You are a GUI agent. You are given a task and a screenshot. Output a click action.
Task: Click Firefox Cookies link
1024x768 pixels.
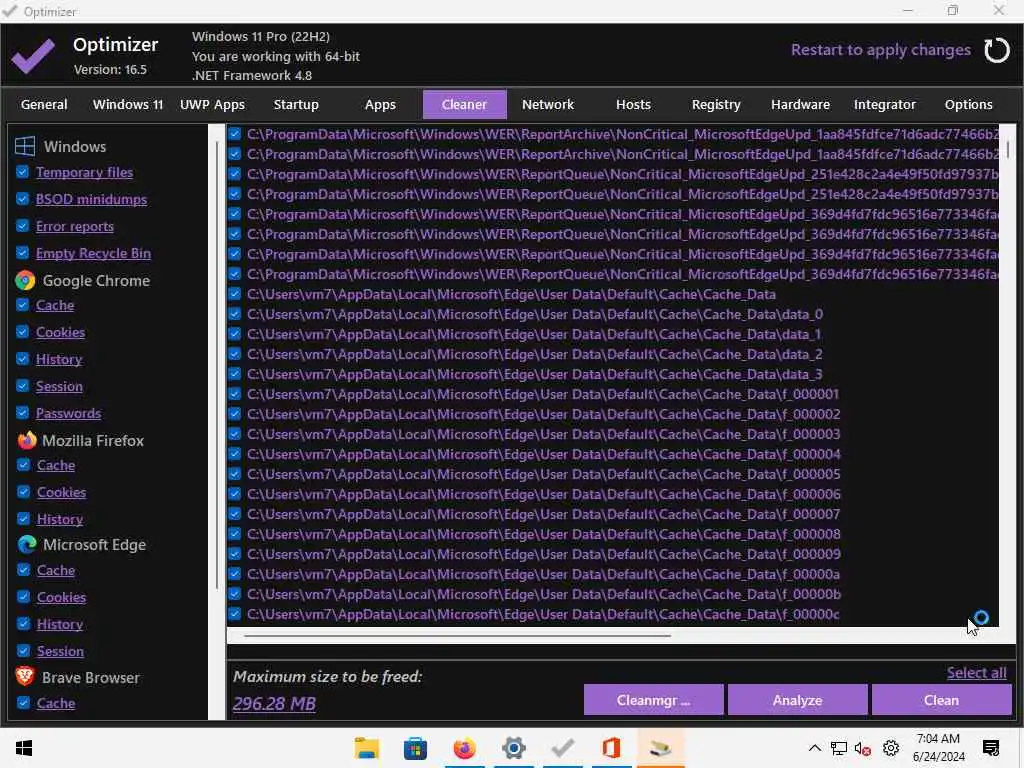click(61, 492)
